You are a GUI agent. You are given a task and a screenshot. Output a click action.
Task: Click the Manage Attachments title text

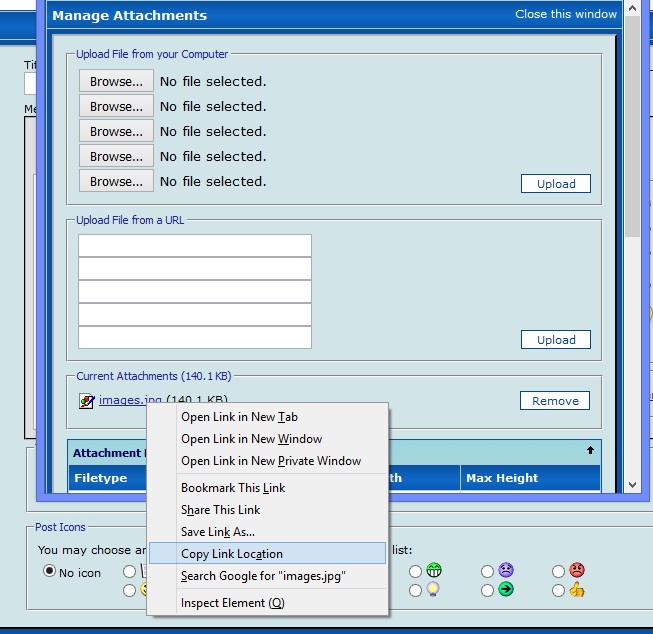click(x=130, y=15)
